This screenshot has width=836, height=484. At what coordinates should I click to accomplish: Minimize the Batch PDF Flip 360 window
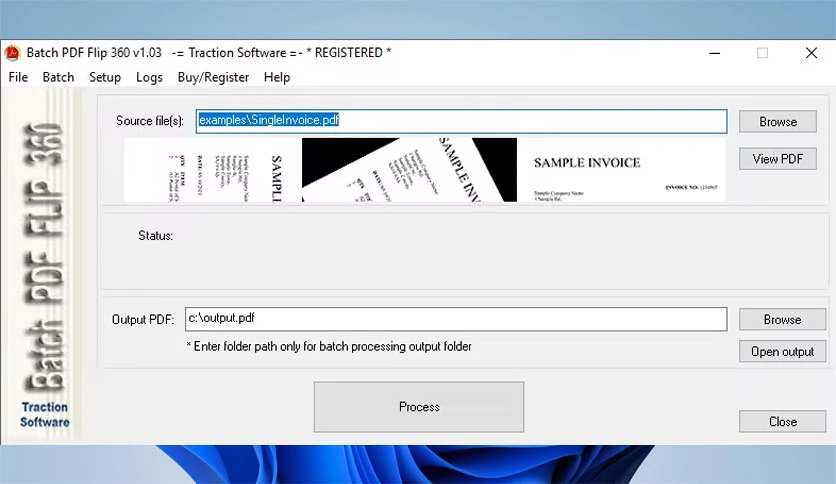tap(714, 53)
